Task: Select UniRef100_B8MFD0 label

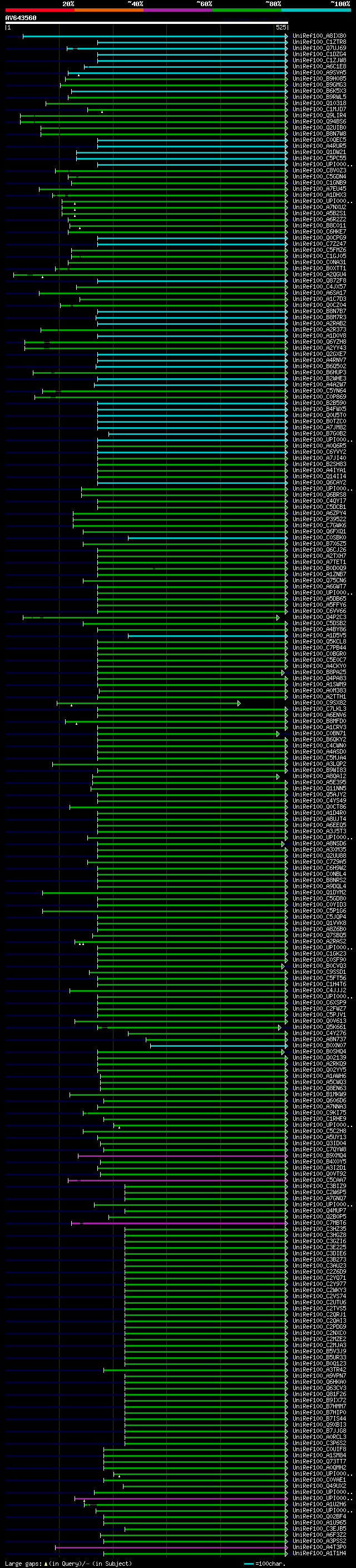Action: pyautogui.click(x=319, y=722)
